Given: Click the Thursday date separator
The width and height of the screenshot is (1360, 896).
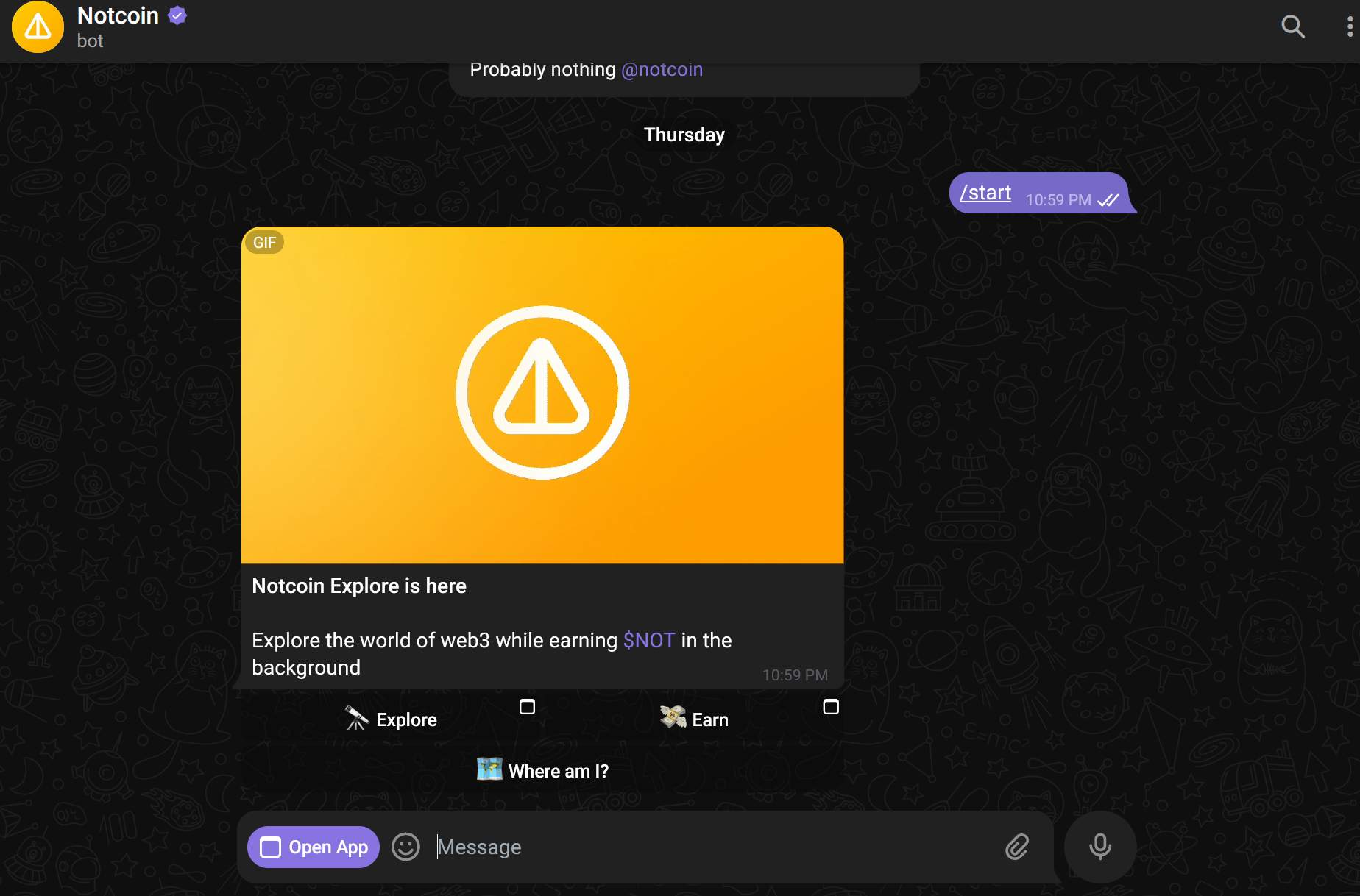Looking at the screenshot, I should click(684, 135).
